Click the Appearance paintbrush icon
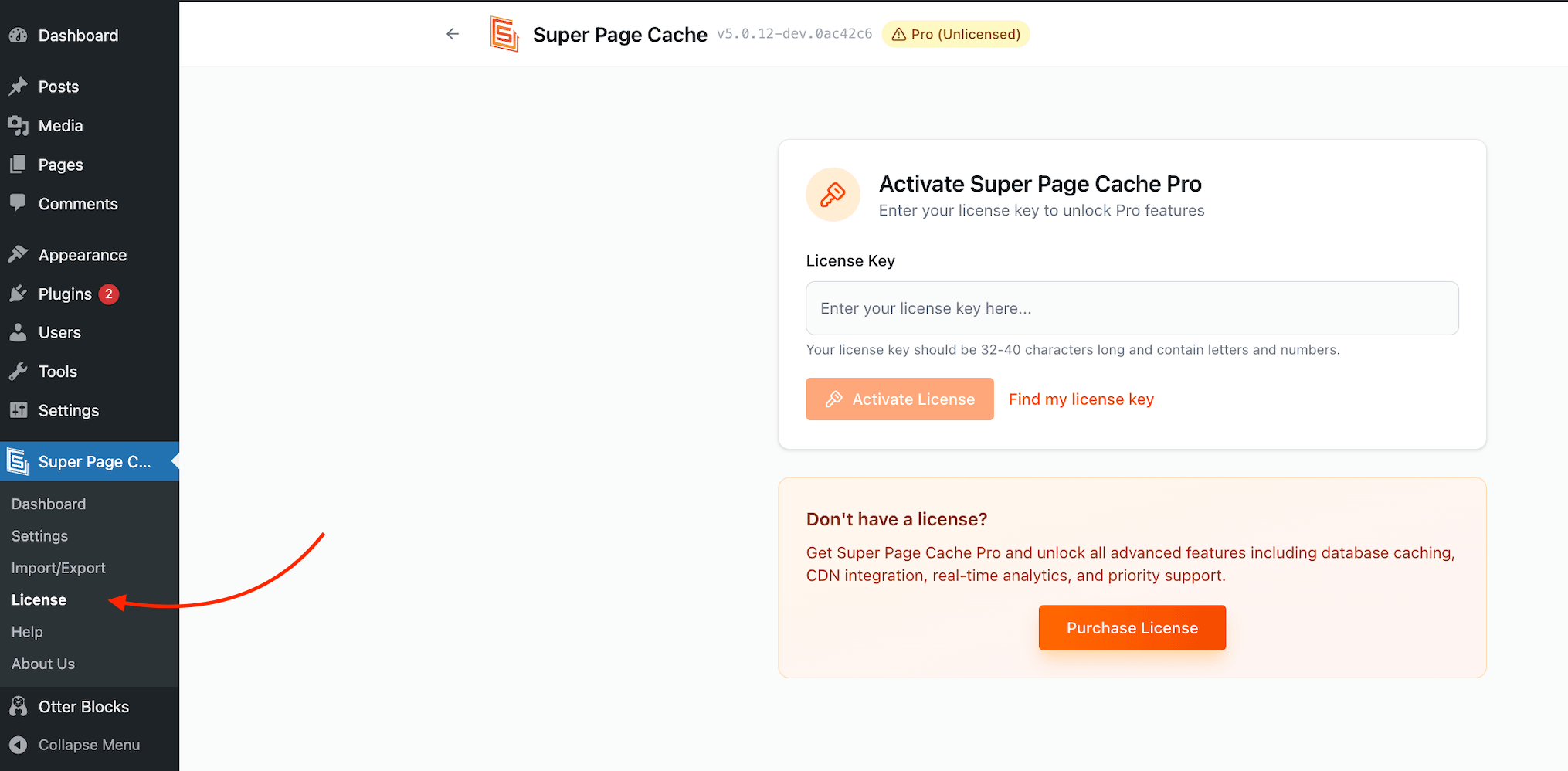1568x771 pixels. (19, 254)
